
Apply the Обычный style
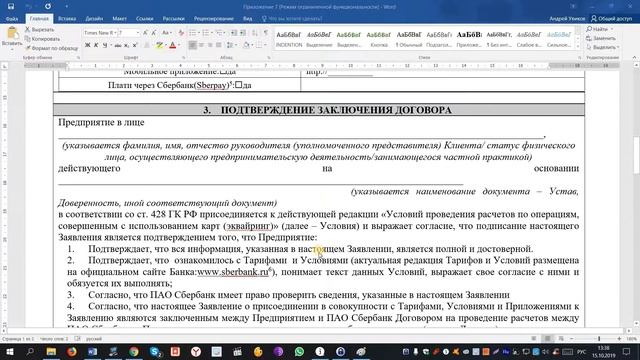[409, 39]
